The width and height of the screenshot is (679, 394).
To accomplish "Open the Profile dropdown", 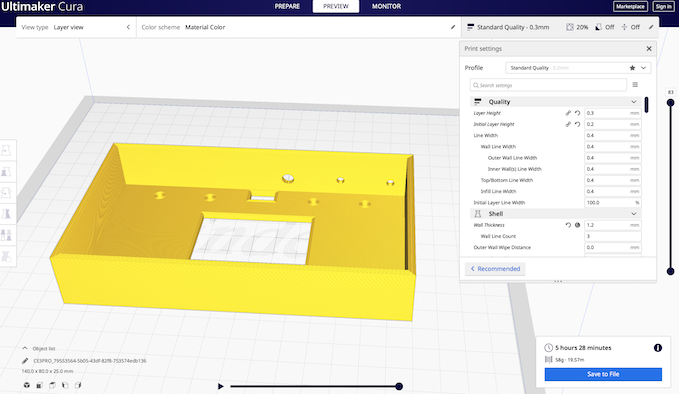I will tap(578, 68).
